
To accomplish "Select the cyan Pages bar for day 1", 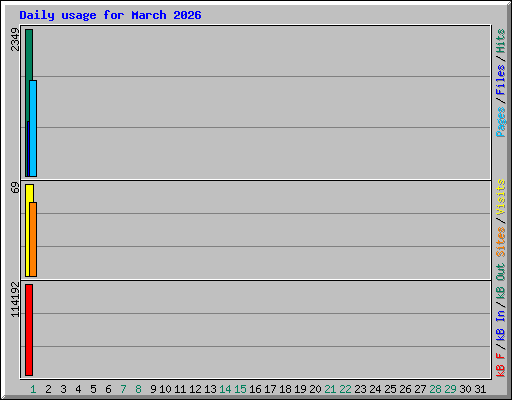I will coord(33,128).
